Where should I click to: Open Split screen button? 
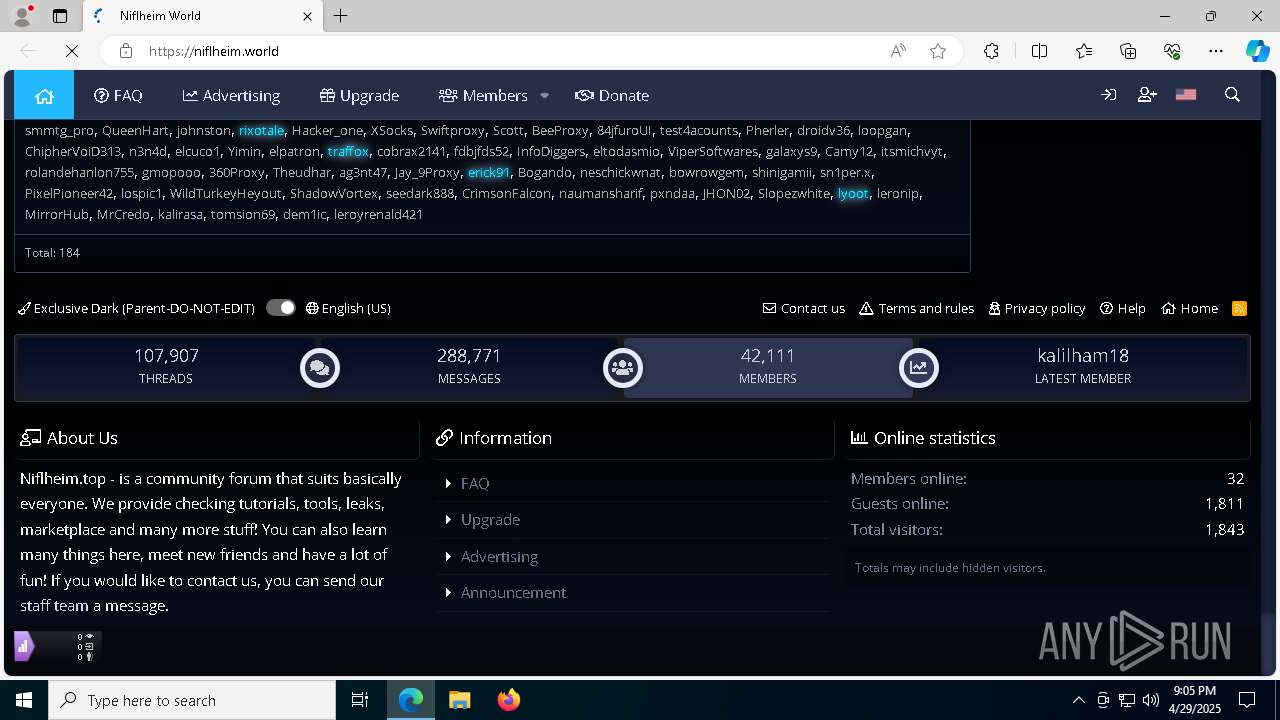pos(1039,51)
